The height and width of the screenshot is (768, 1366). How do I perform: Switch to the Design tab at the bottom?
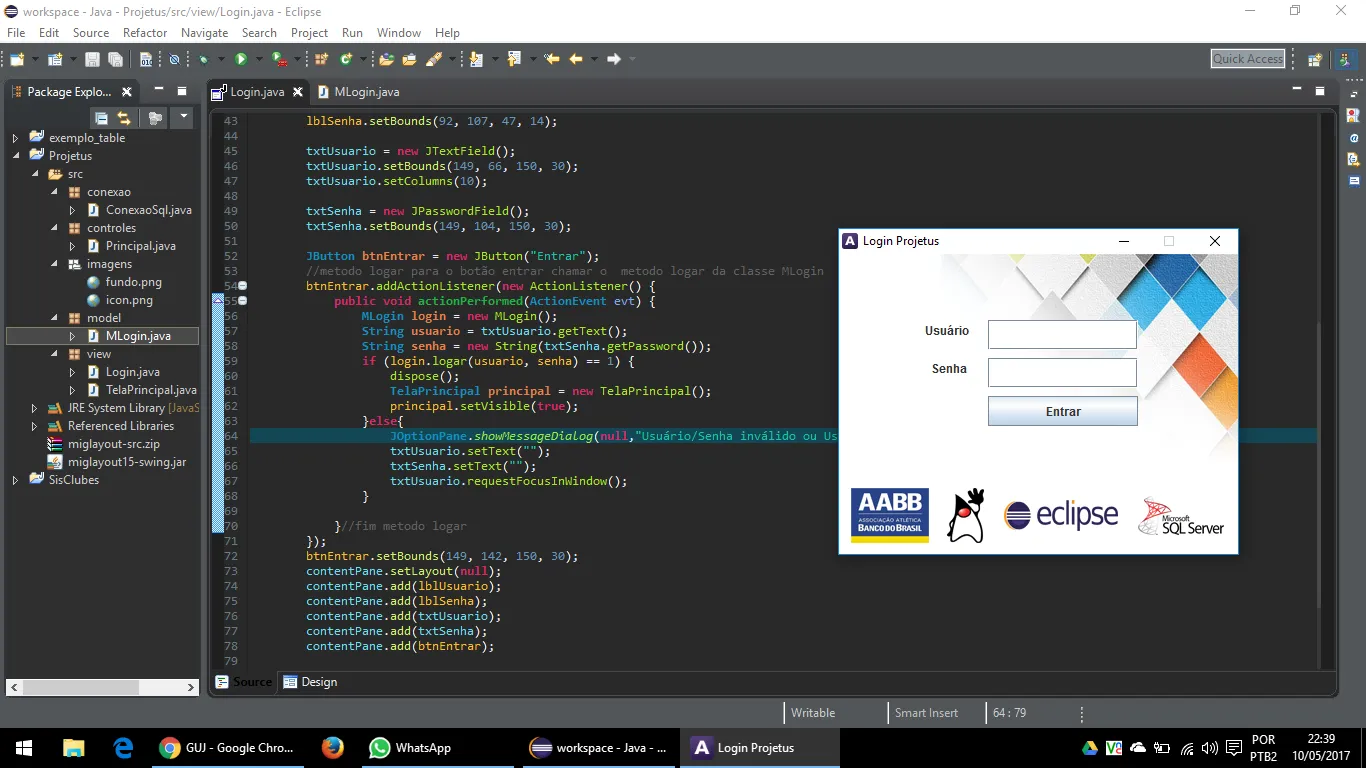pyautogui.click(x=318, y=682)
